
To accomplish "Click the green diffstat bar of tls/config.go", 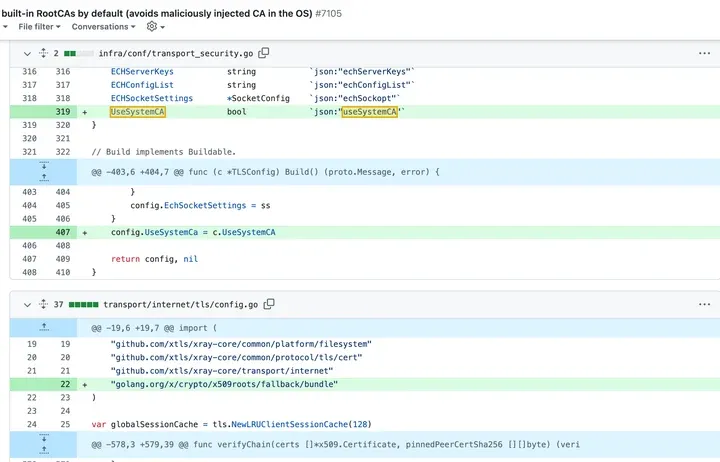I will pyautogui.click(x=83, y=304).
